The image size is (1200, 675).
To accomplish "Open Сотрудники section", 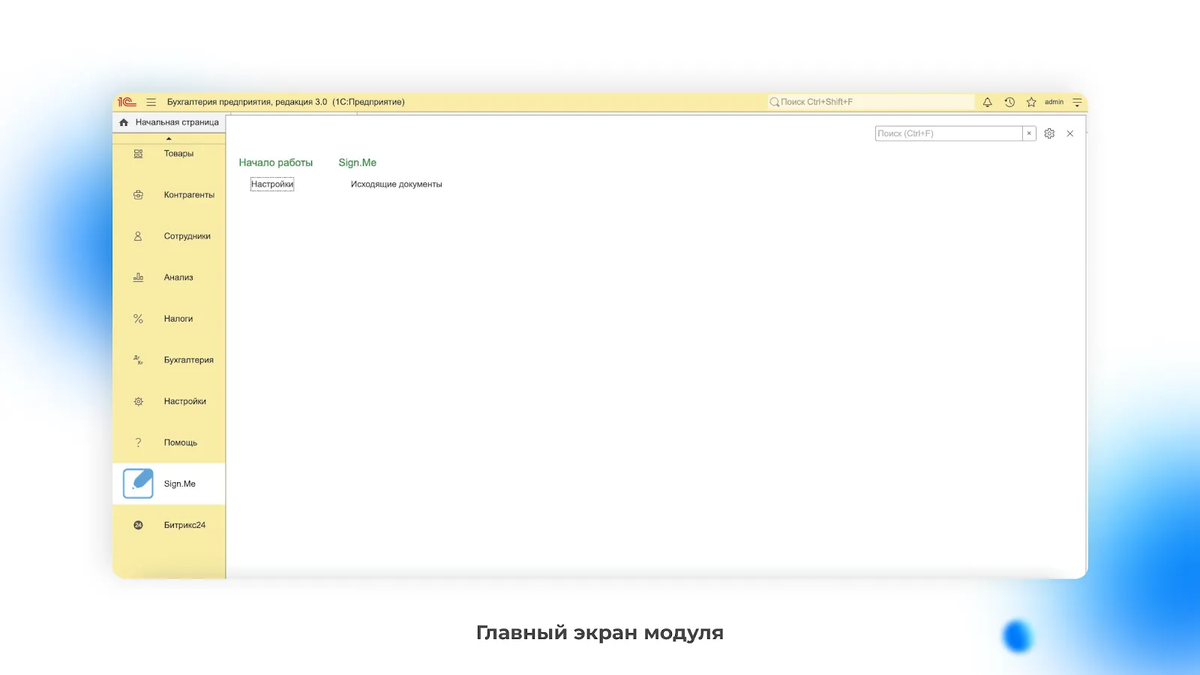I will (187, 236).
